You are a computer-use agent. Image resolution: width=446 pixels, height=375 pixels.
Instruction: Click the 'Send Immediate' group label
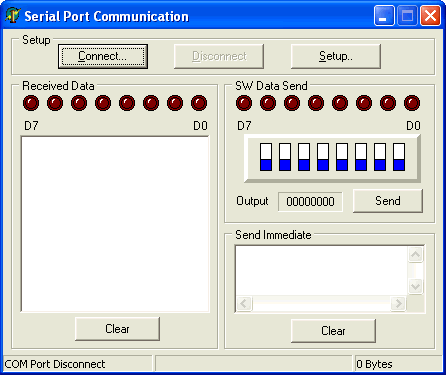tap(273, 235)
